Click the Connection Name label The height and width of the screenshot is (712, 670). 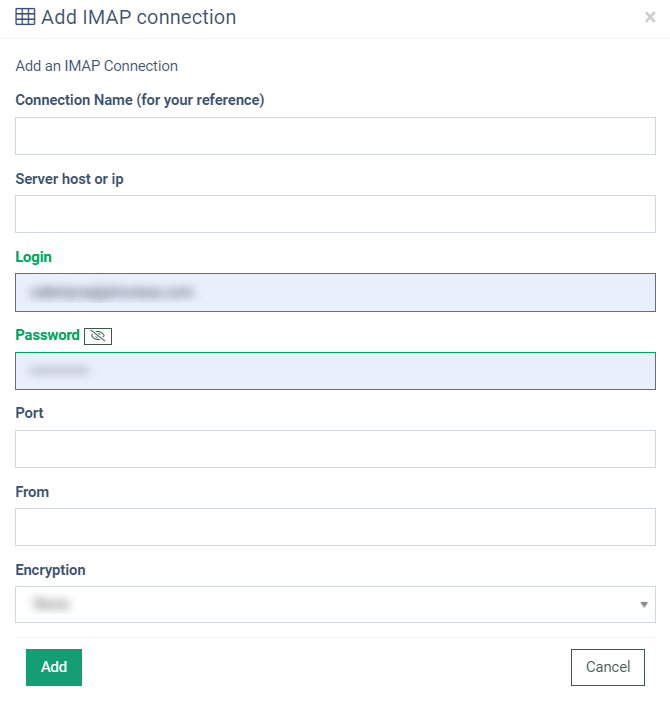(139, 100)
